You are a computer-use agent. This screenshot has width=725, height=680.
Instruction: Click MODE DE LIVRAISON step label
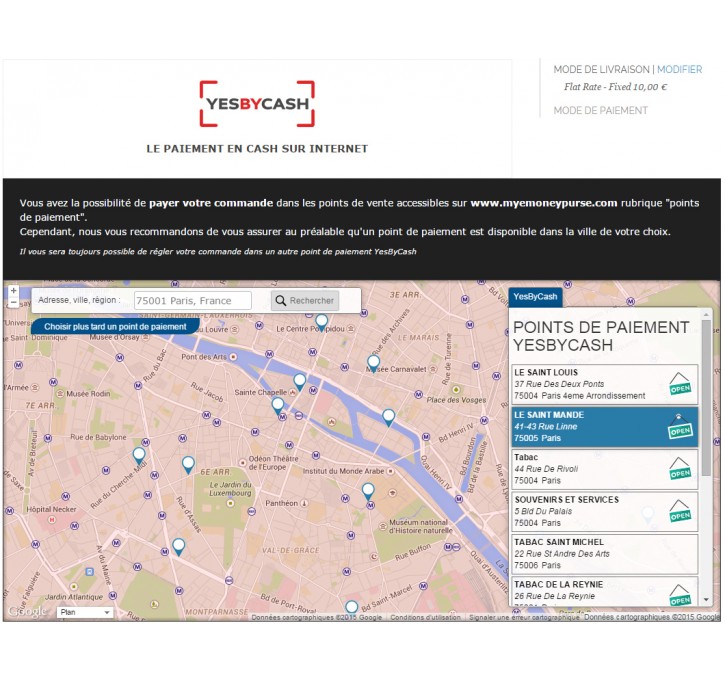tap(602, 69)
